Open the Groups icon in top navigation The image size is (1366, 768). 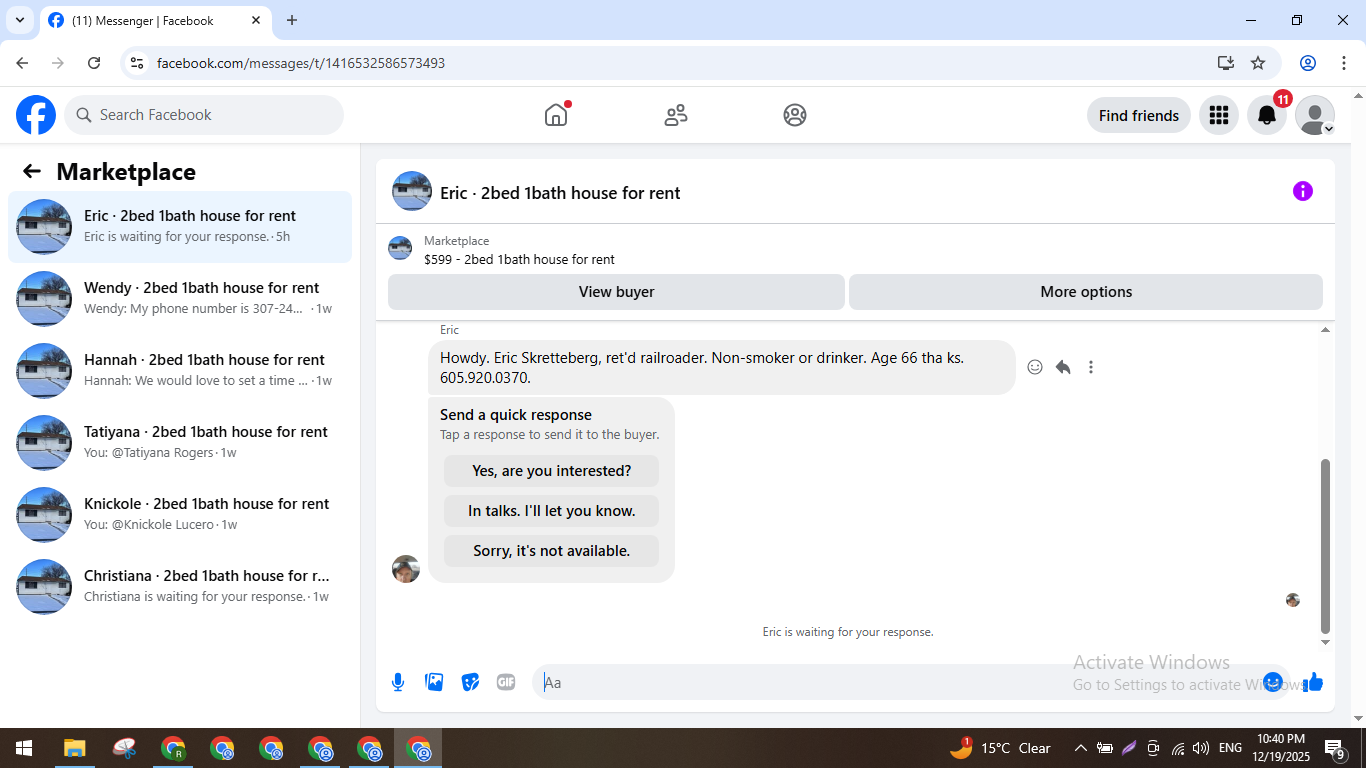click(x=795, y=115)
